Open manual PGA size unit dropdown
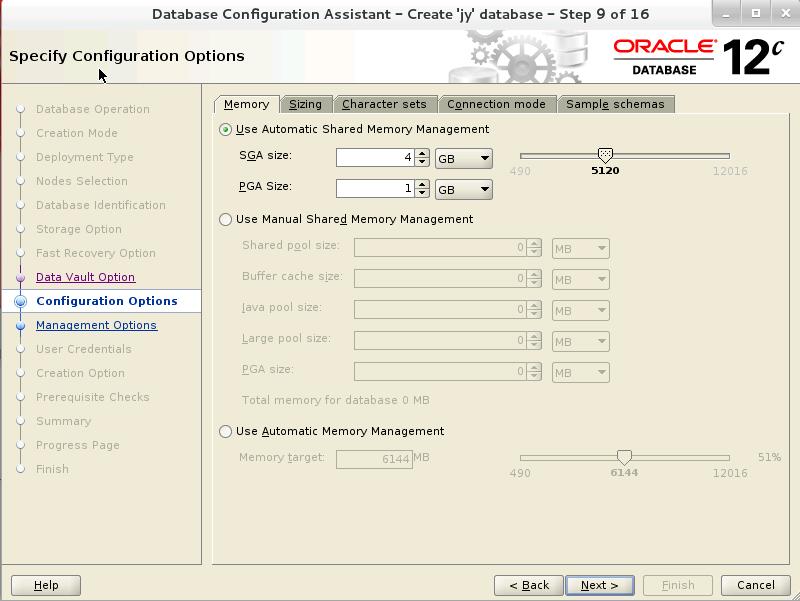 [581, 372]
